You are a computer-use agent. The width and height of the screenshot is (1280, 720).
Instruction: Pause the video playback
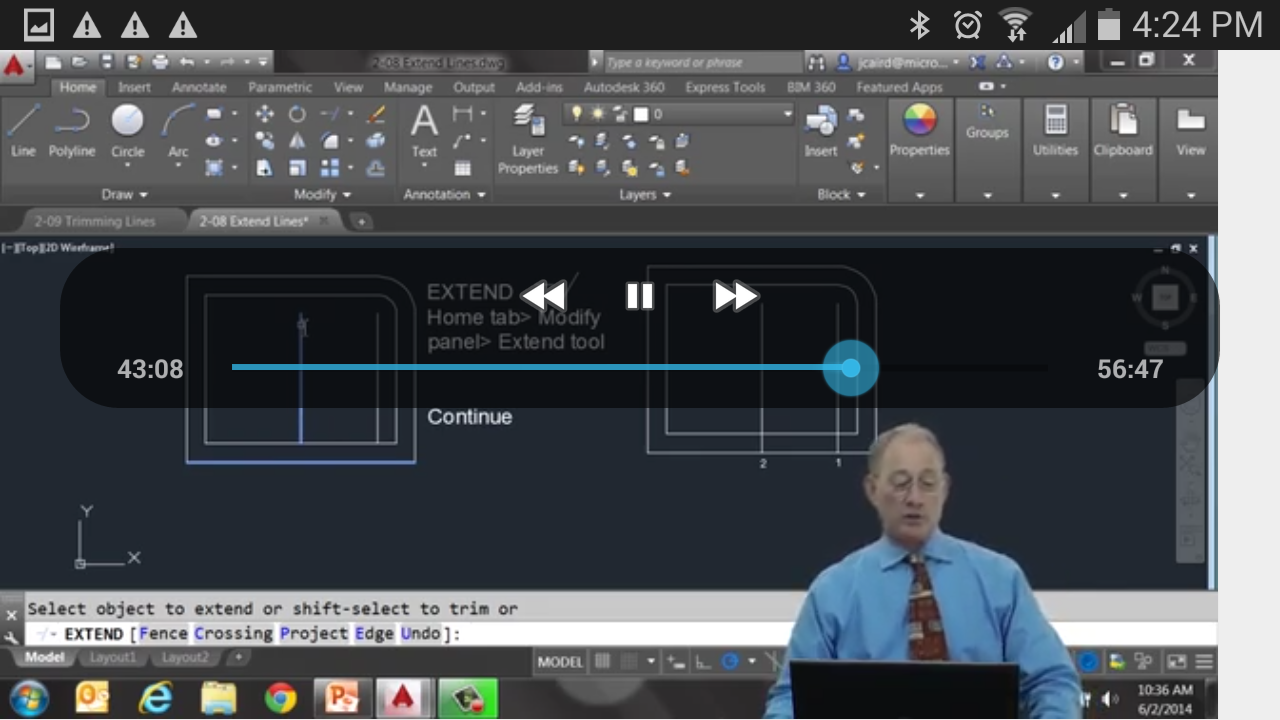640,296
